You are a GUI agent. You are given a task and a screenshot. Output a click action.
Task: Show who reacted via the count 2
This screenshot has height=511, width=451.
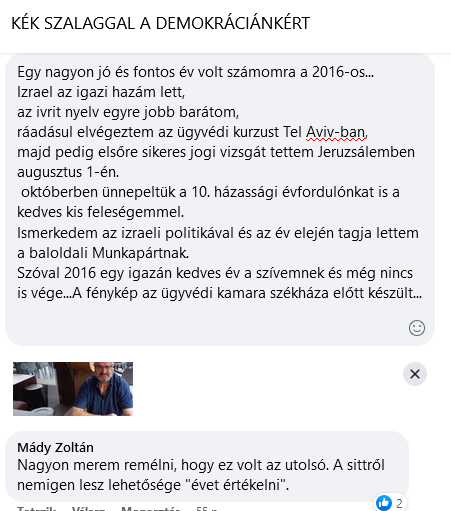(x=399, y=503)
